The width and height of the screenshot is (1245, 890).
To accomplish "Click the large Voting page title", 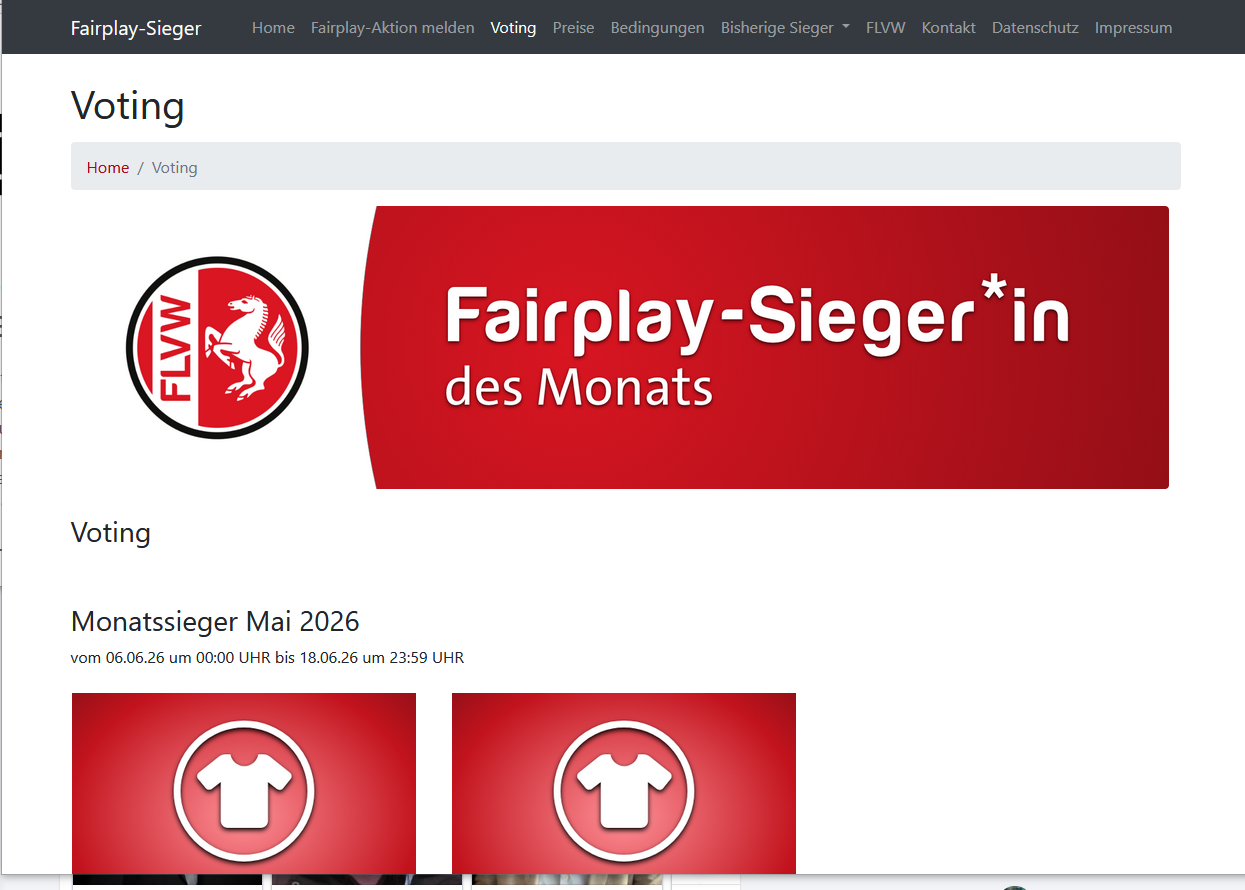I will coord(128,106).
